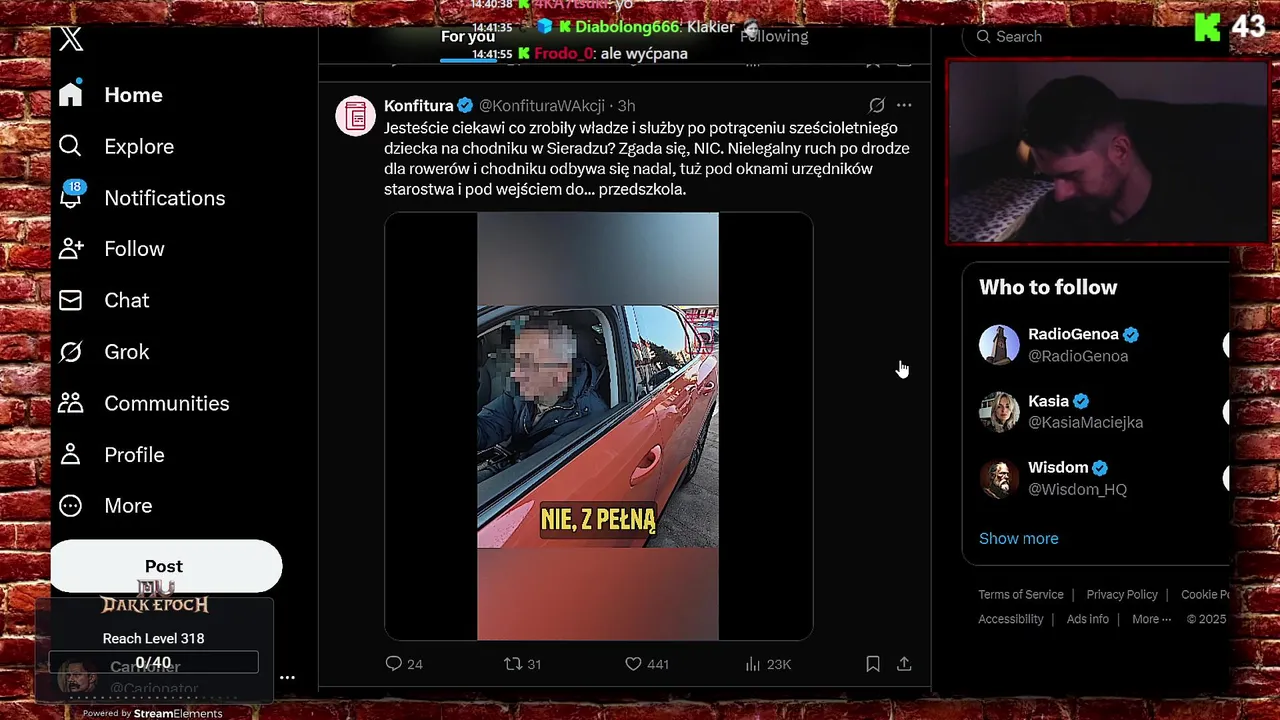Click the @Wisdom_HQ handle
This screenshot has width=1280, height=720.
[1077, 490]
